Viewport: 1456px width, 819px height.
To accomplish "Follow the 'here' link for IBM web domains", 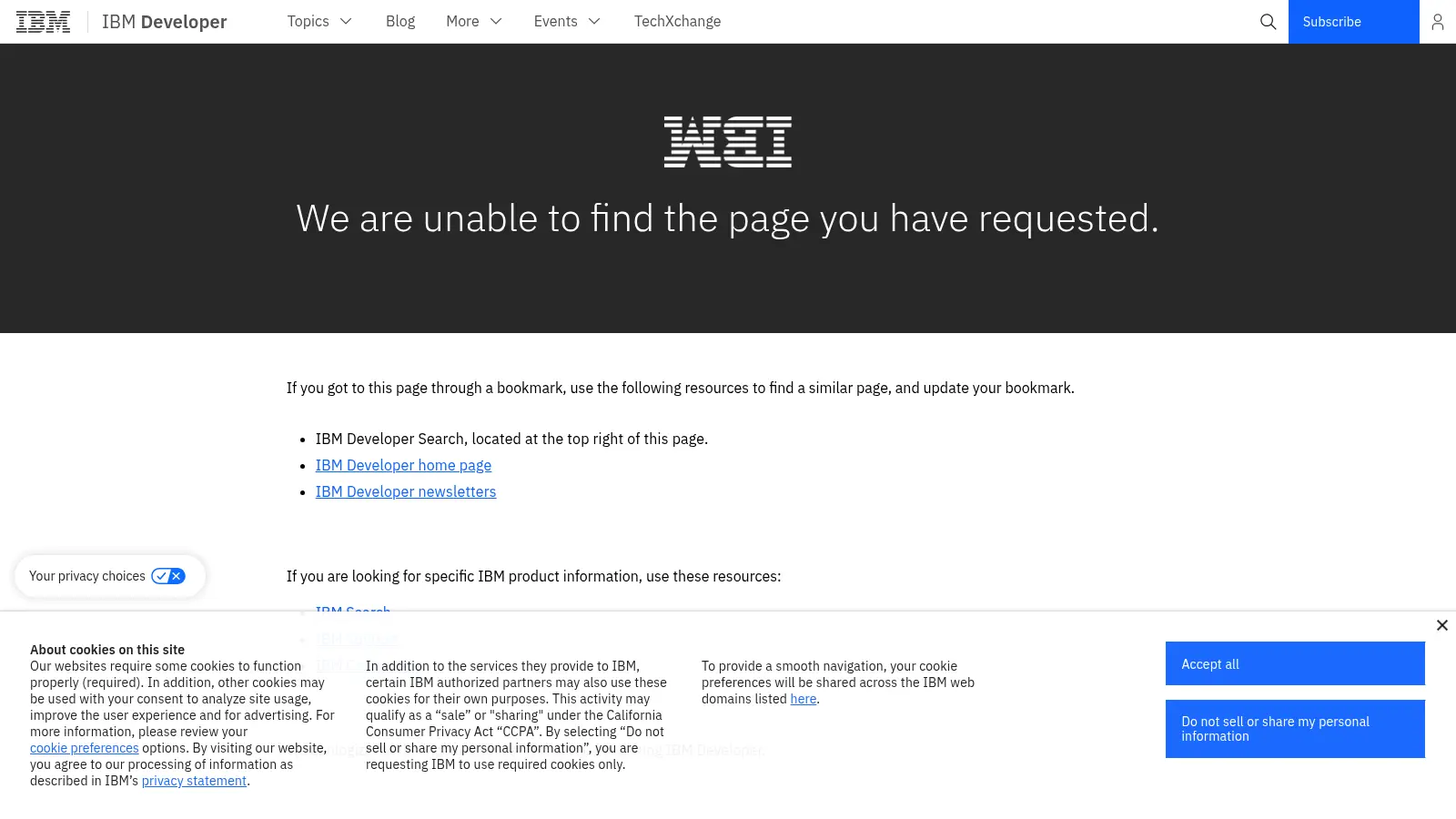I will pos(804,699).
